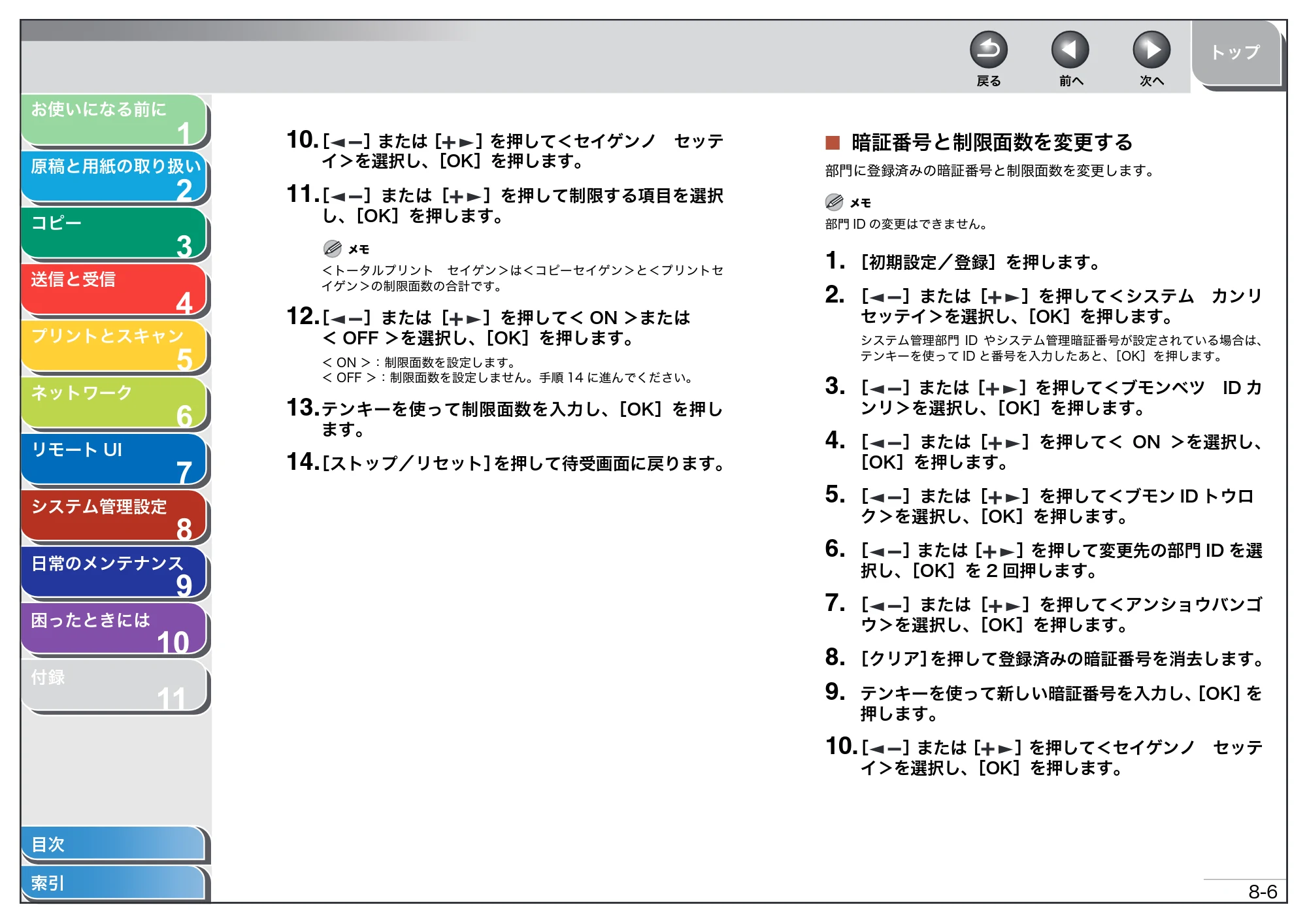
Task: Click the line < OFF >：制限面数を設定しません
Action: tap(508, 378)
